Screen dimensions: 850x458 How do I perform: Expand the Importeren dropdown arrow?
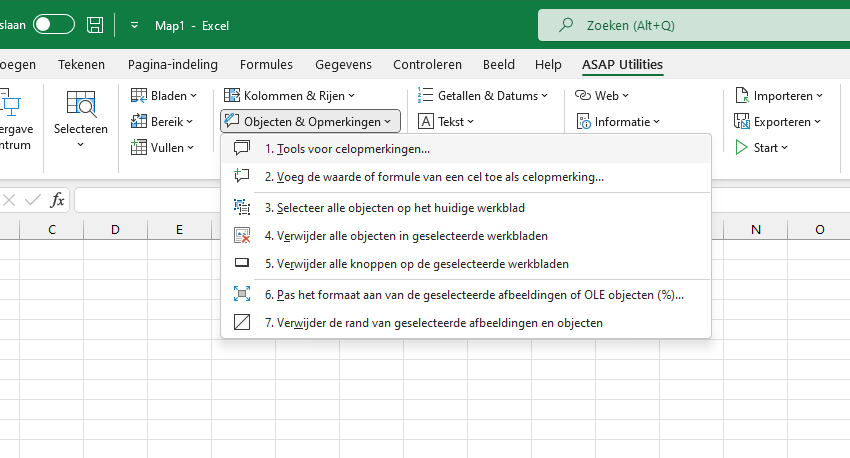(x=819, y=96)
